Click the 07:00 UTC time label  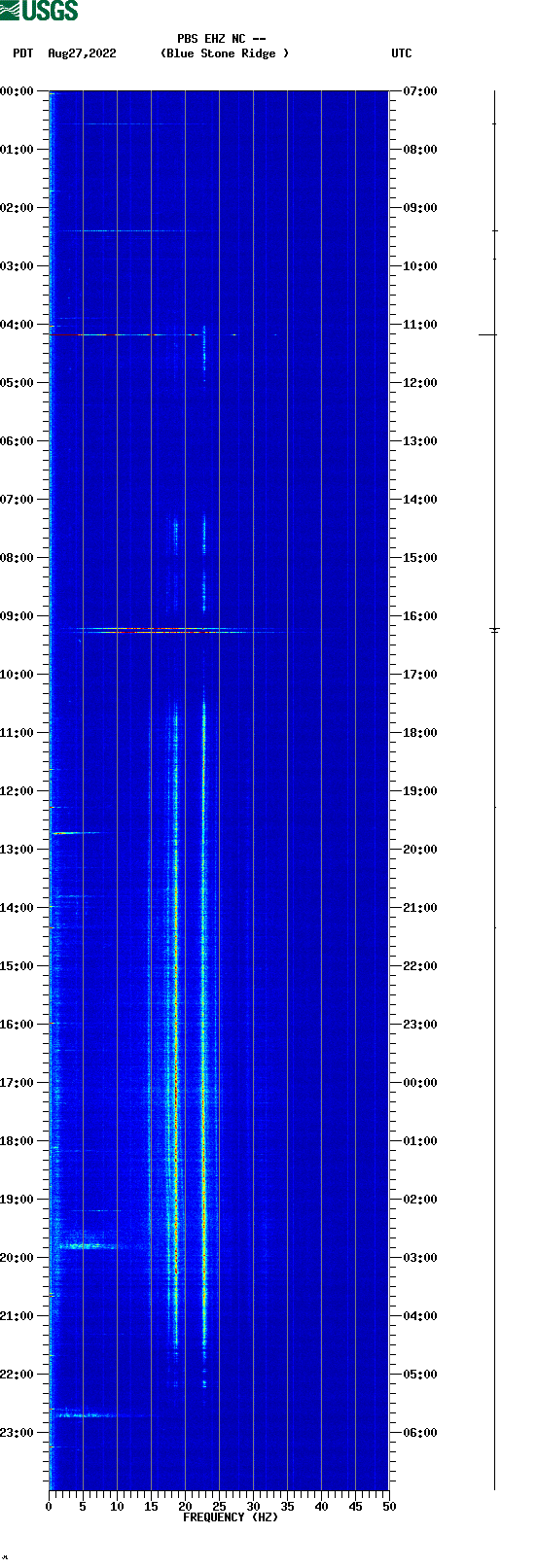420,91
